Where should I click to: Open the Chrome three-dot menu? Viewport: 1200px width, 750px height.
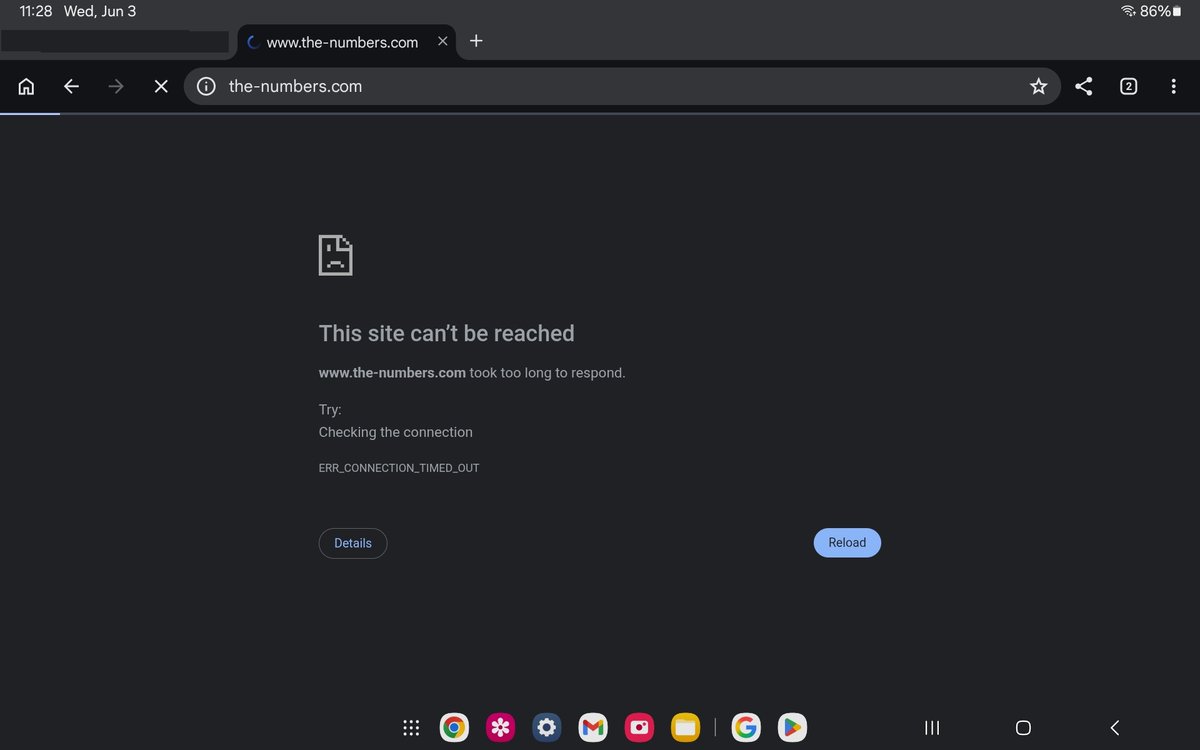point(1173,86)
